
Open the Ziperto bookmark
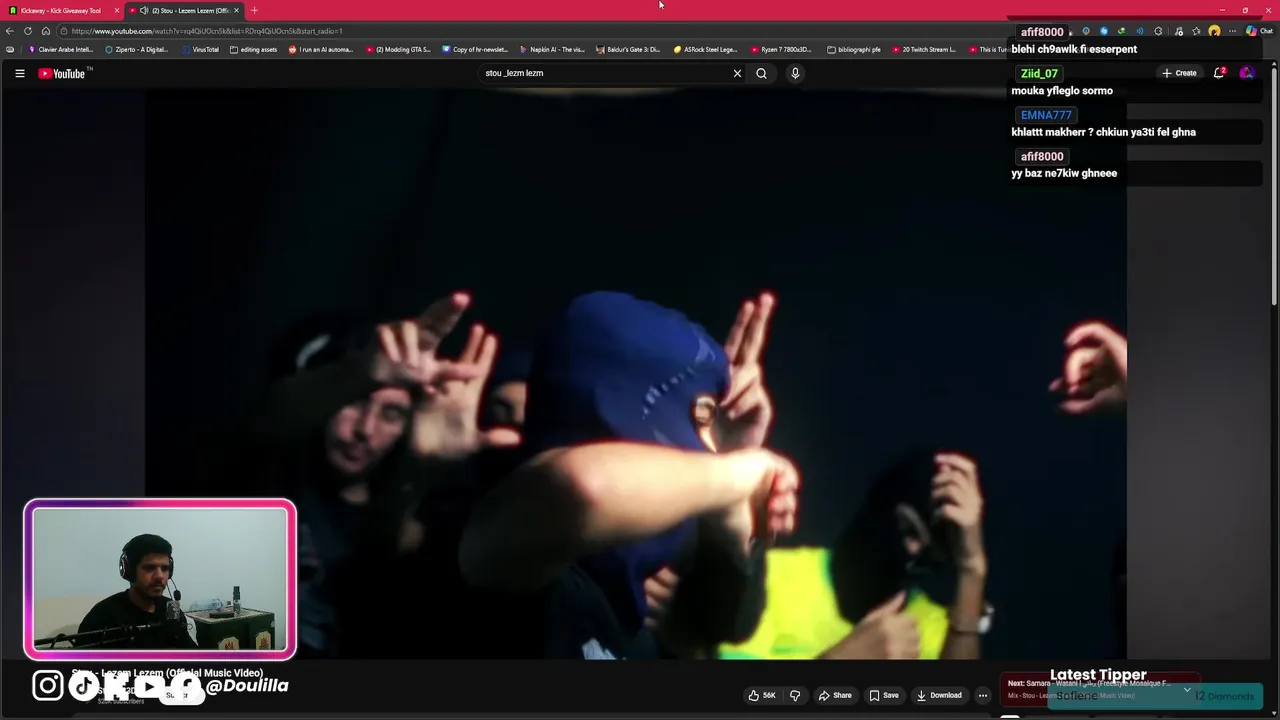(x=137, y=49)
